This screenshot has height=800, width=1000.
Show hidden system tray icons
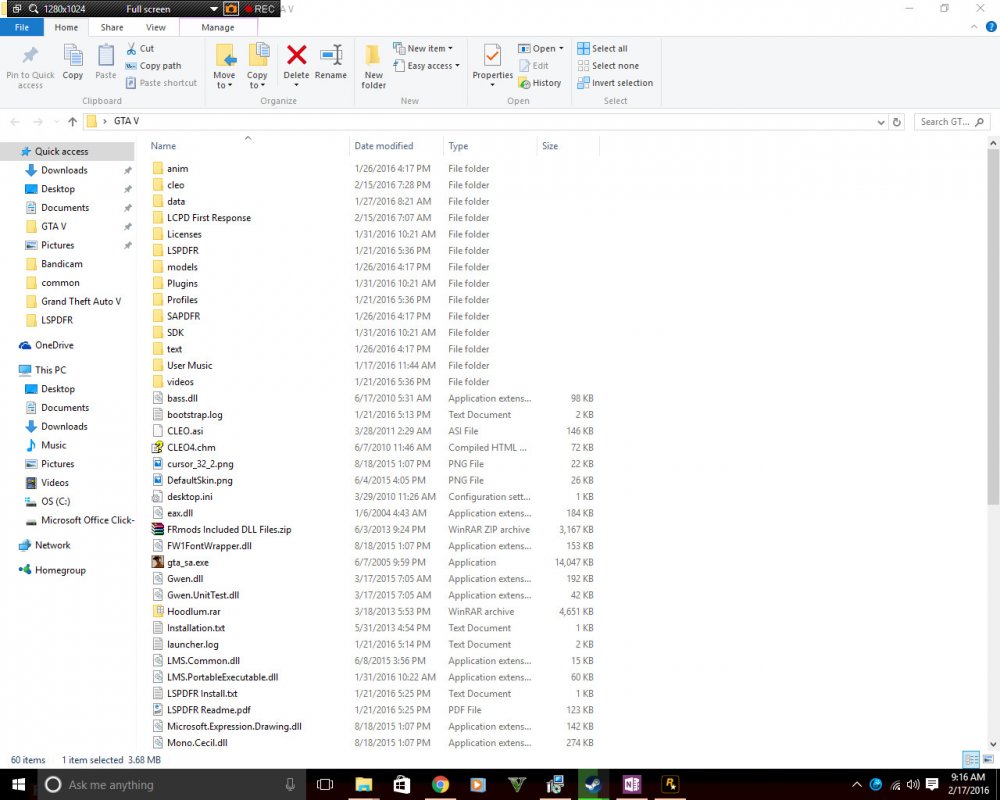[x=857, y=784]
